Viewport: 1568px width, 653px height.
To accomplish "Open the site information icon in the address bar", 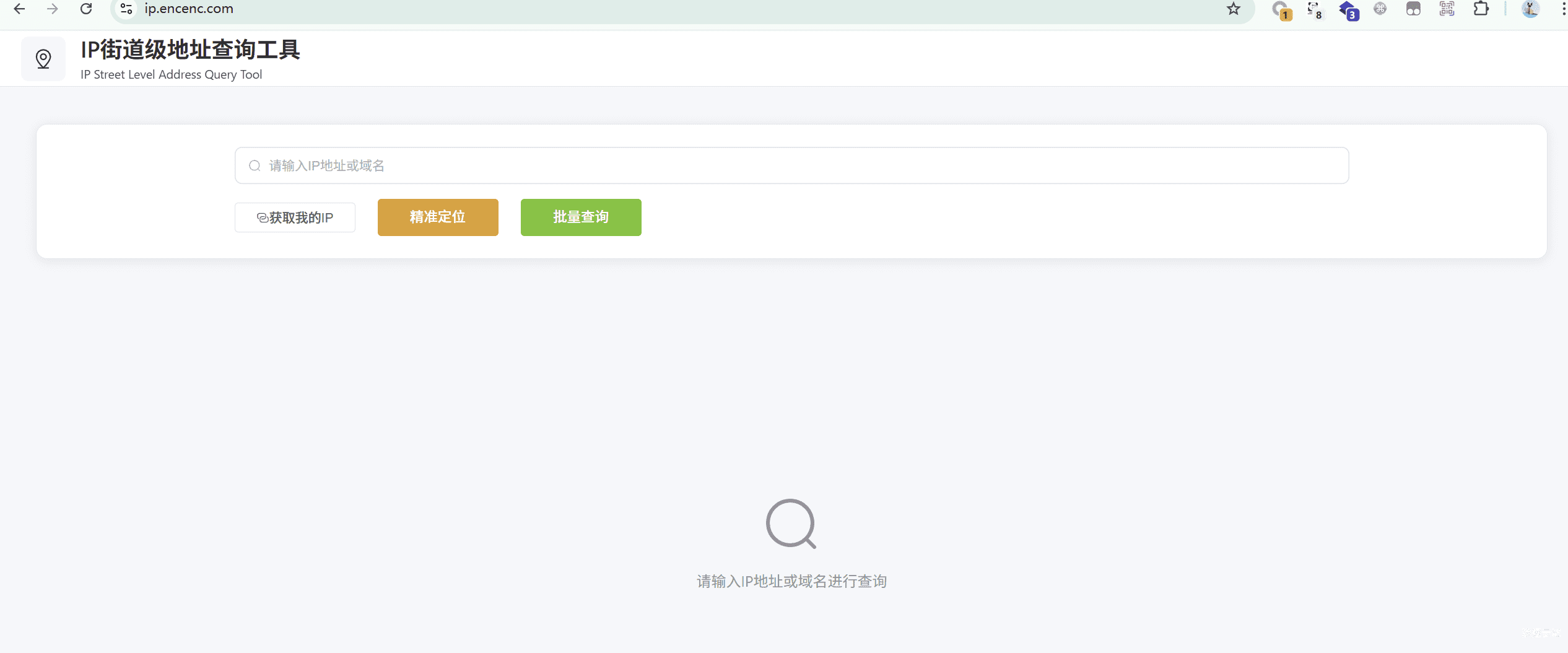I will coord(126,9).
